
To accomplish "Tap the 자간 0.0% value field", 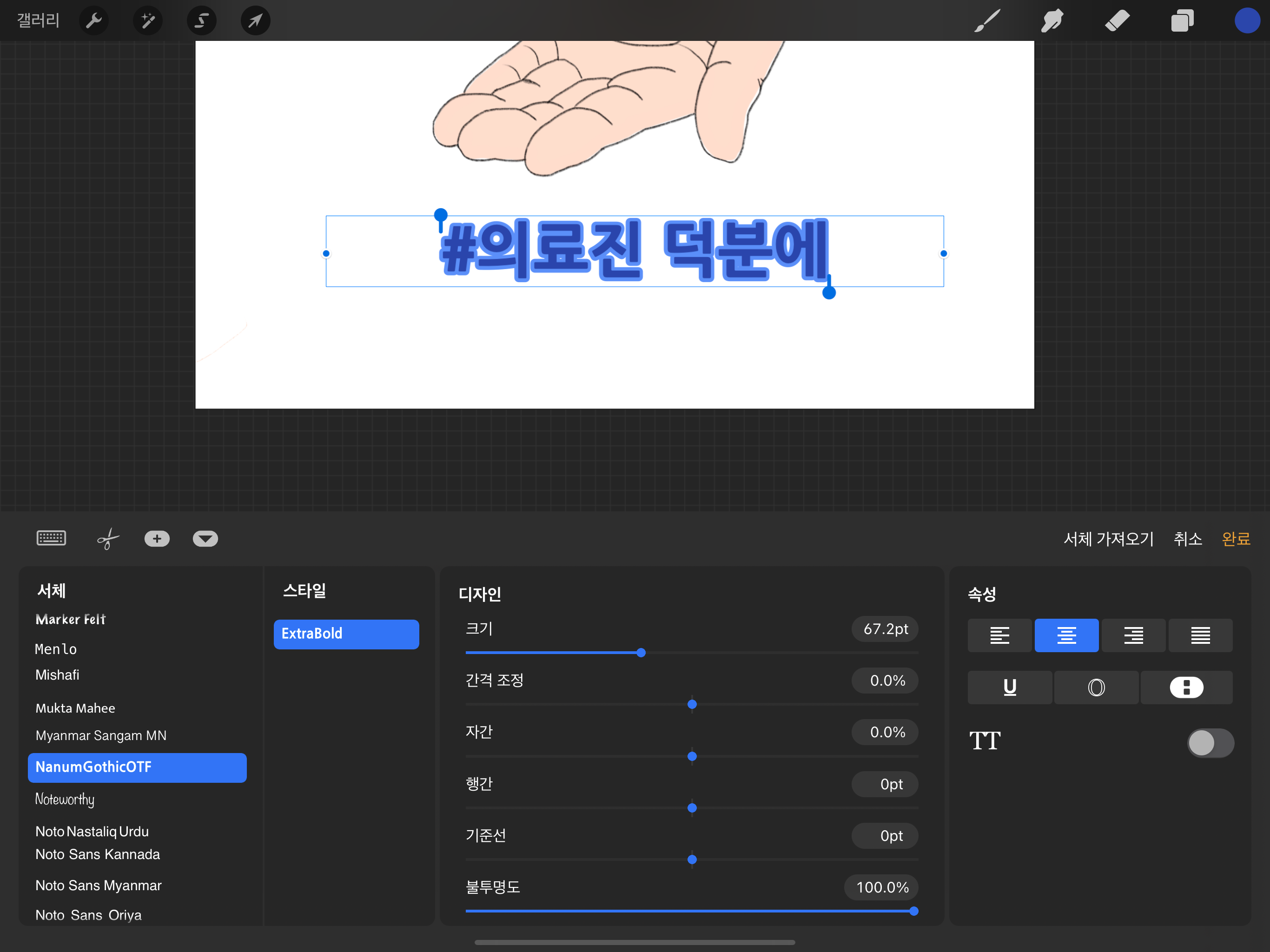I will 885,732.
